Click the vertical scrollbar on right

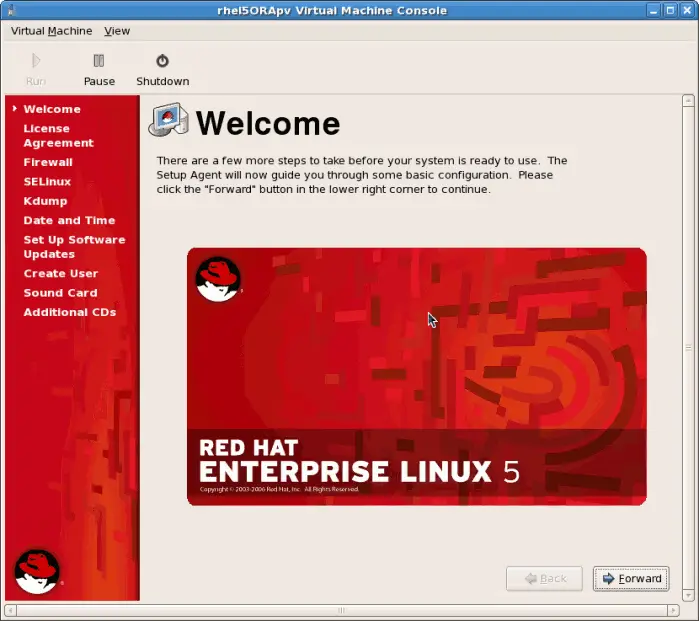coord(687,347)
